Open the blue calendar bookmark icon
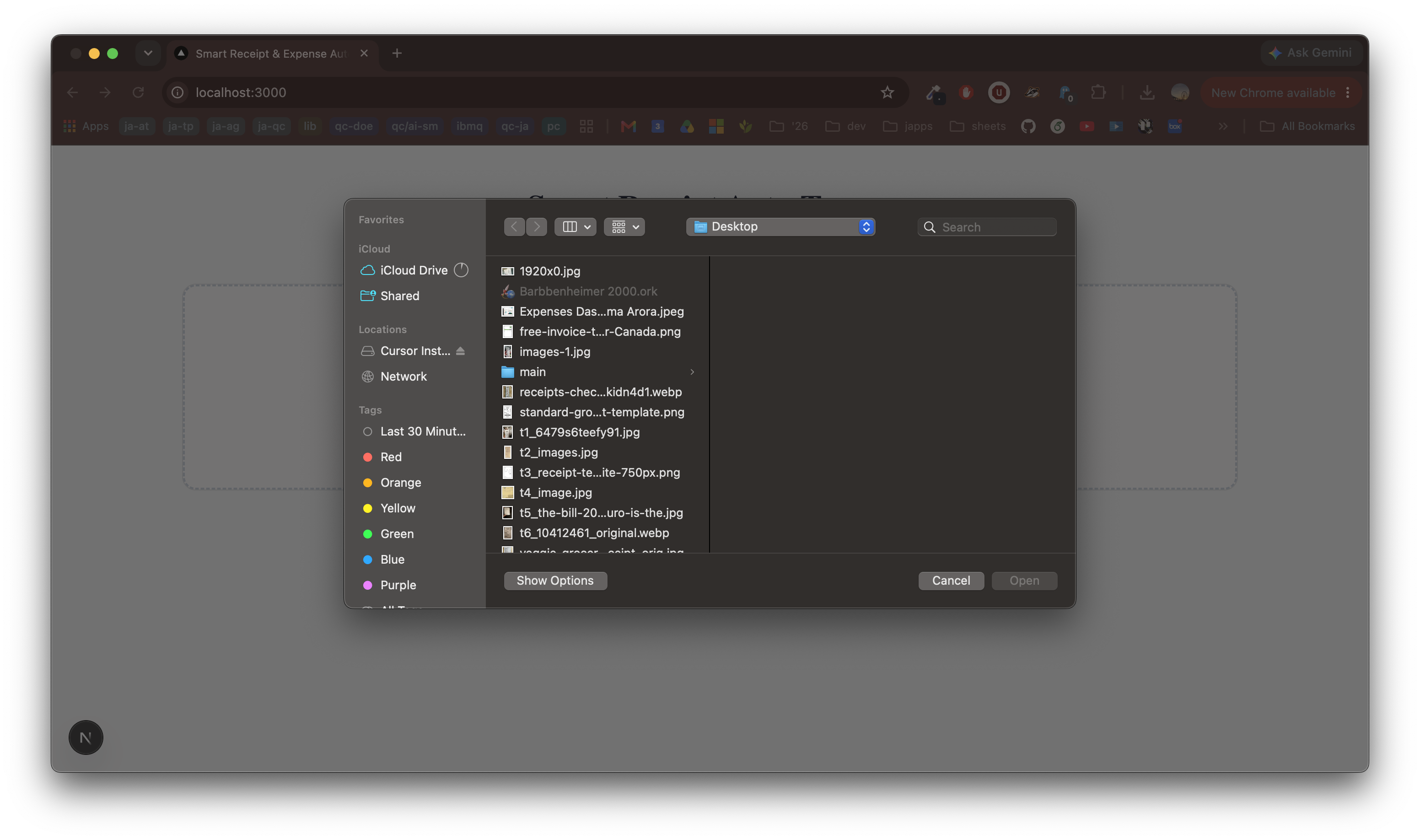 [x=657, y=126]
